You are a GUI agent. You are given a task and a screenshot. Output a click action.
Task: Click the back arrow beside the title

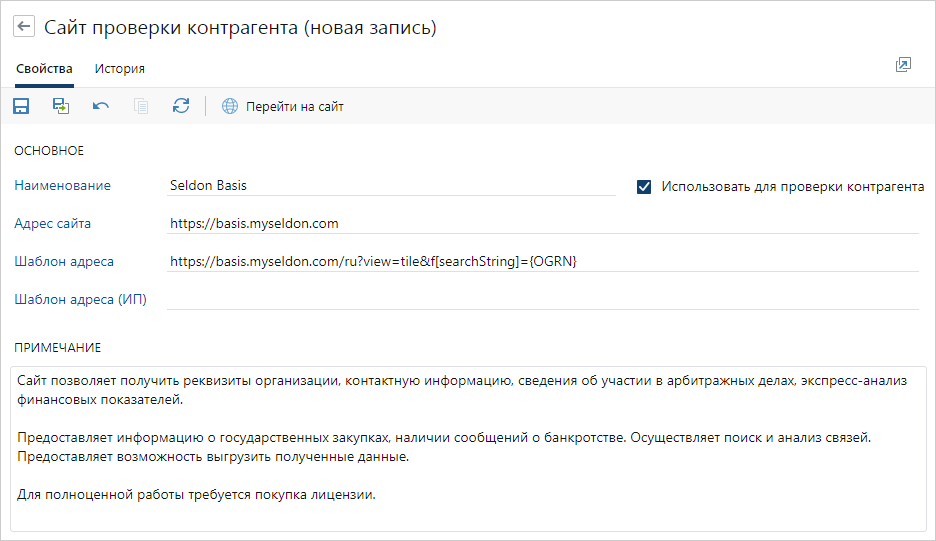pos(24,27)
